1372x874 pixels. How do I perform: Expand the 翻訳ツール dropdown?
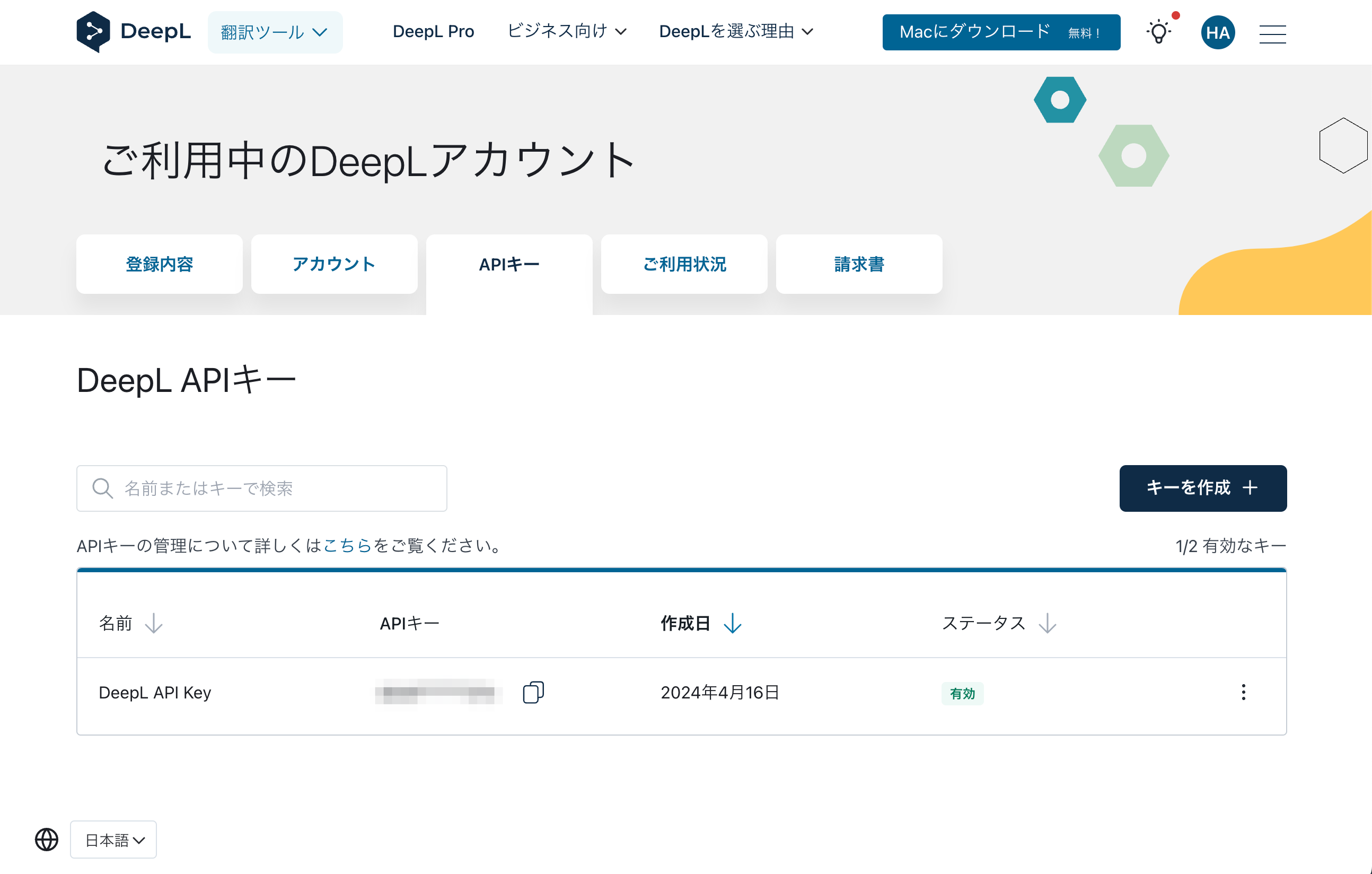point(274,32)
